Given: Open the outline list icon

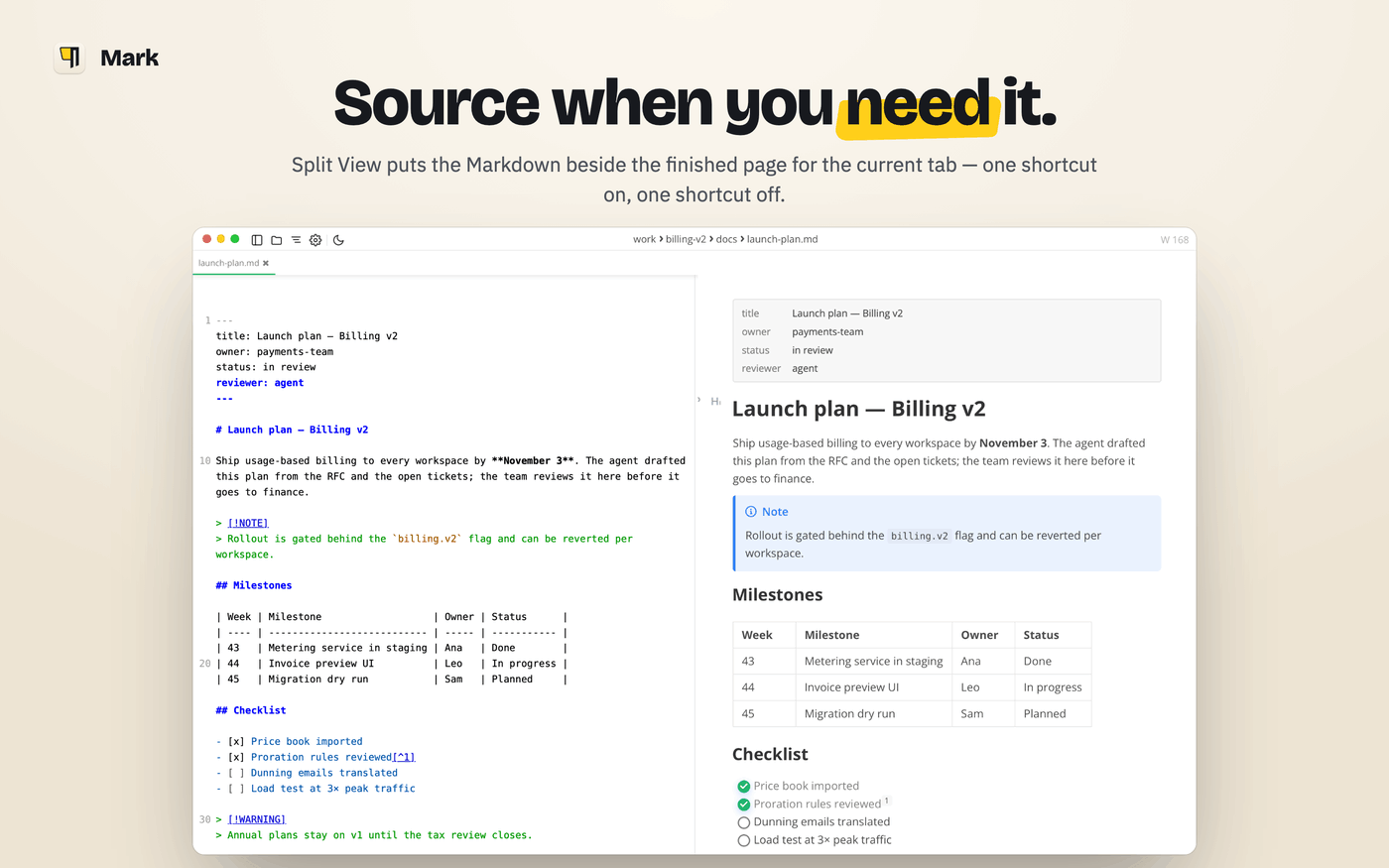Looking at the screenshot, I should pos(296,240).
